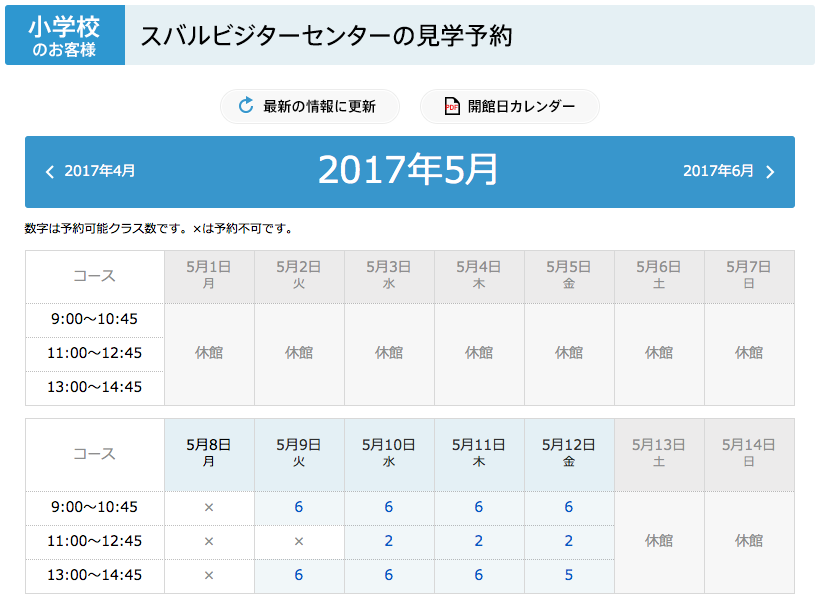
Task: Click × for 5月8日 9:00〜10:45
Action: 209,508
